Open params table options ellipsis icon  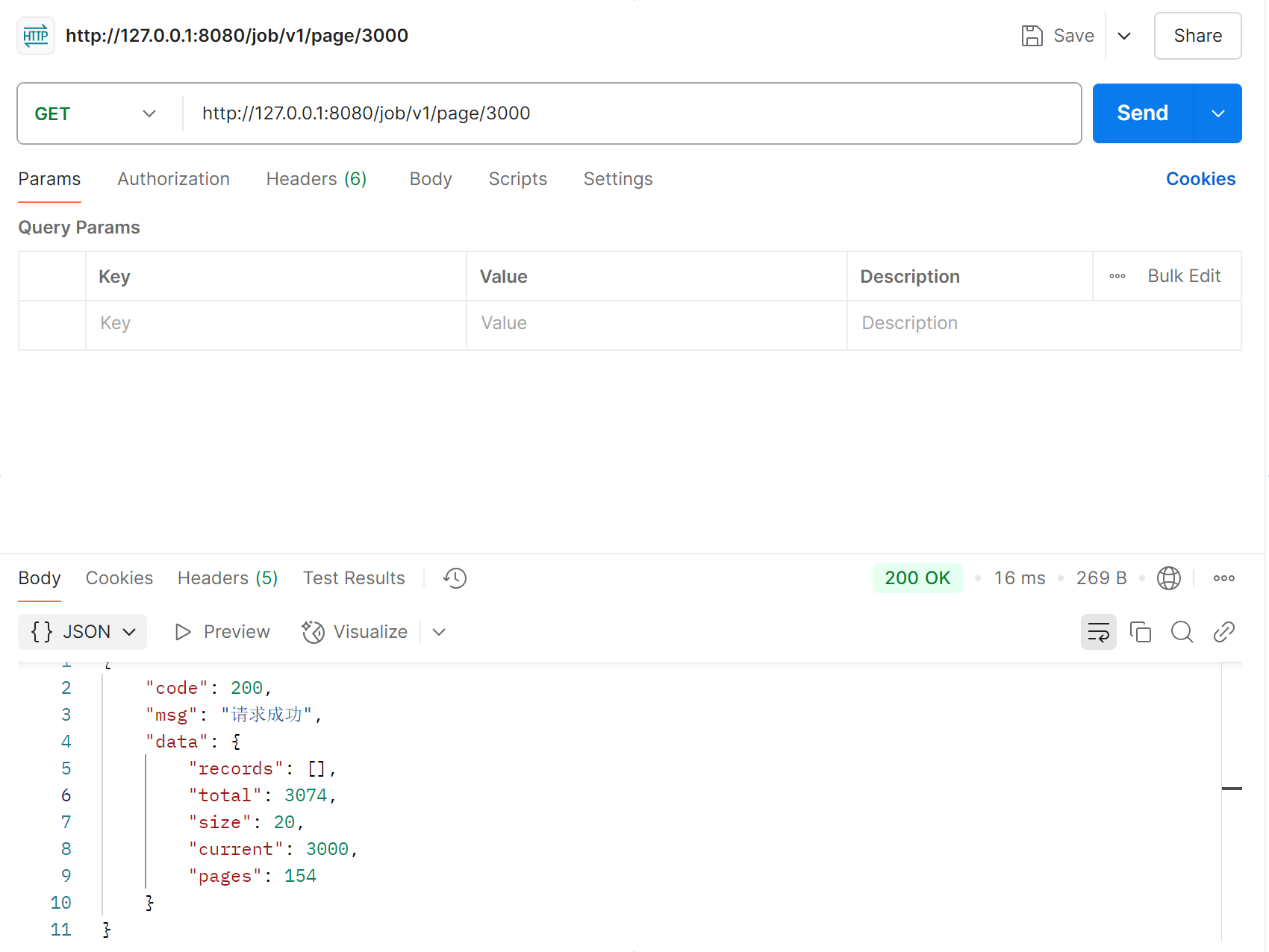coord(1117,276)
